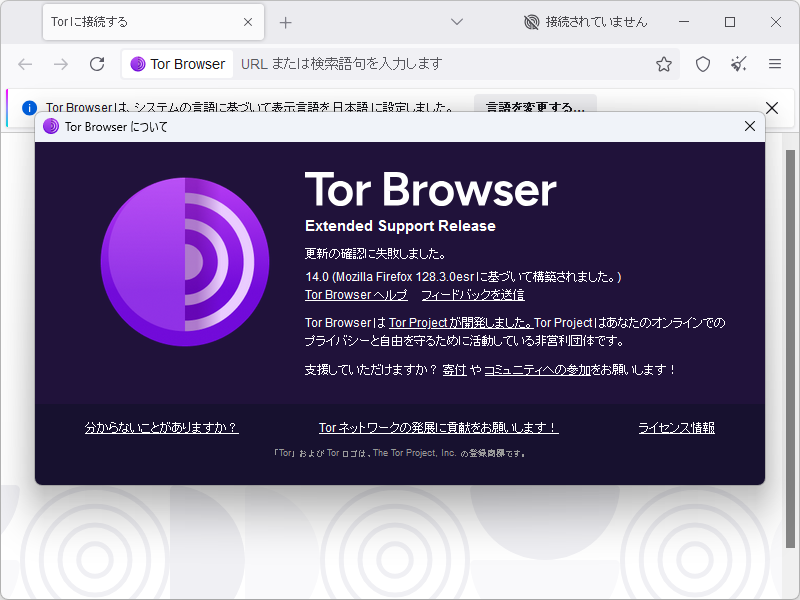Reload the current page
The width and height of the screenshot is (800, 600).
click(x=96, y=63)
